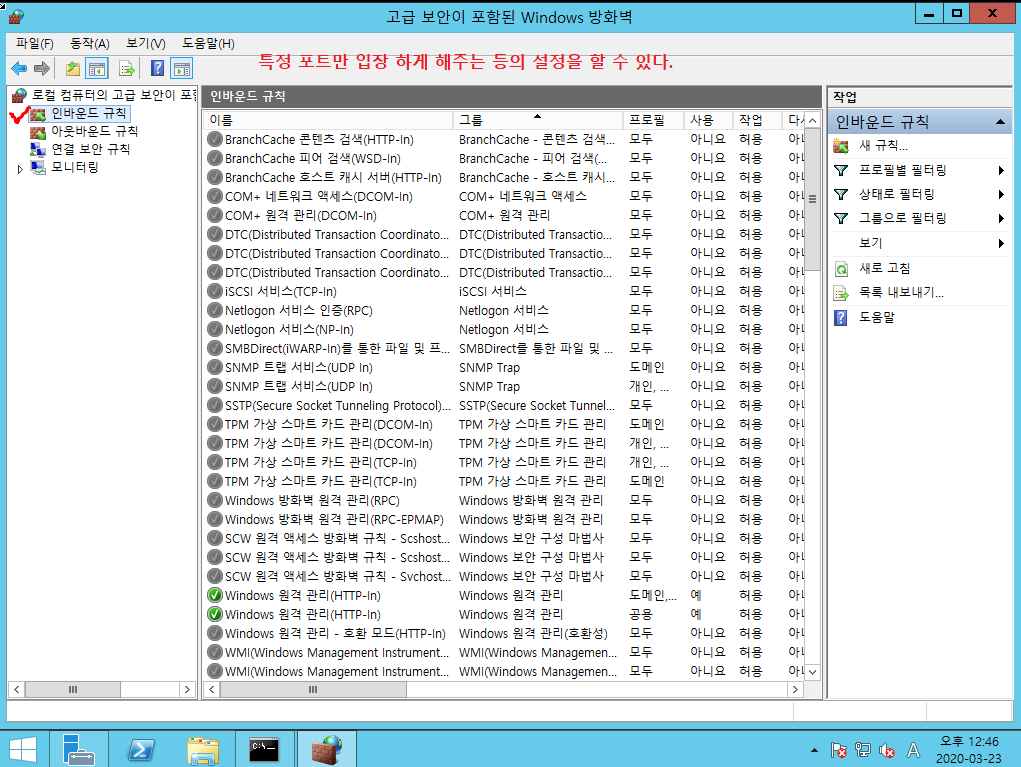Screen dimensions: 1021x767
Task: Open File Explorer from the taskbar
Action: click(203, 749)
